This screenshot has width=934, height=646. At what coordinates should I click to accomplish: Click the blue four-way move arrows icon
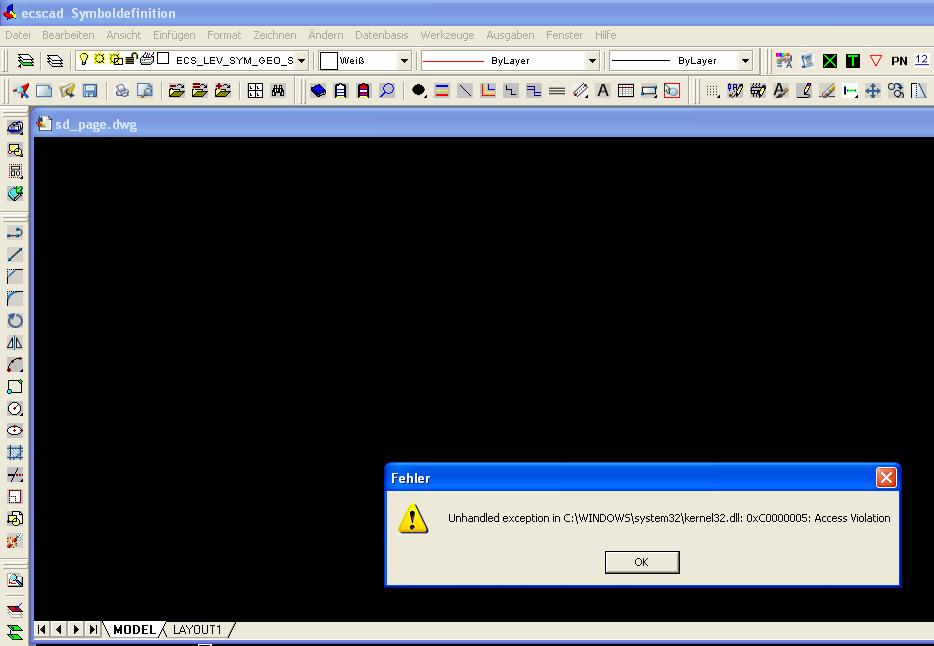click(x=873, y=90)
